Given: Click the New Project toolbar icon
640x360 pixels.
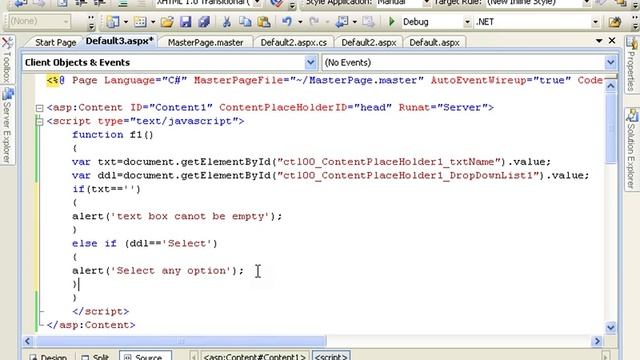Looking at the screenshot, I should (x=112, y=22).
